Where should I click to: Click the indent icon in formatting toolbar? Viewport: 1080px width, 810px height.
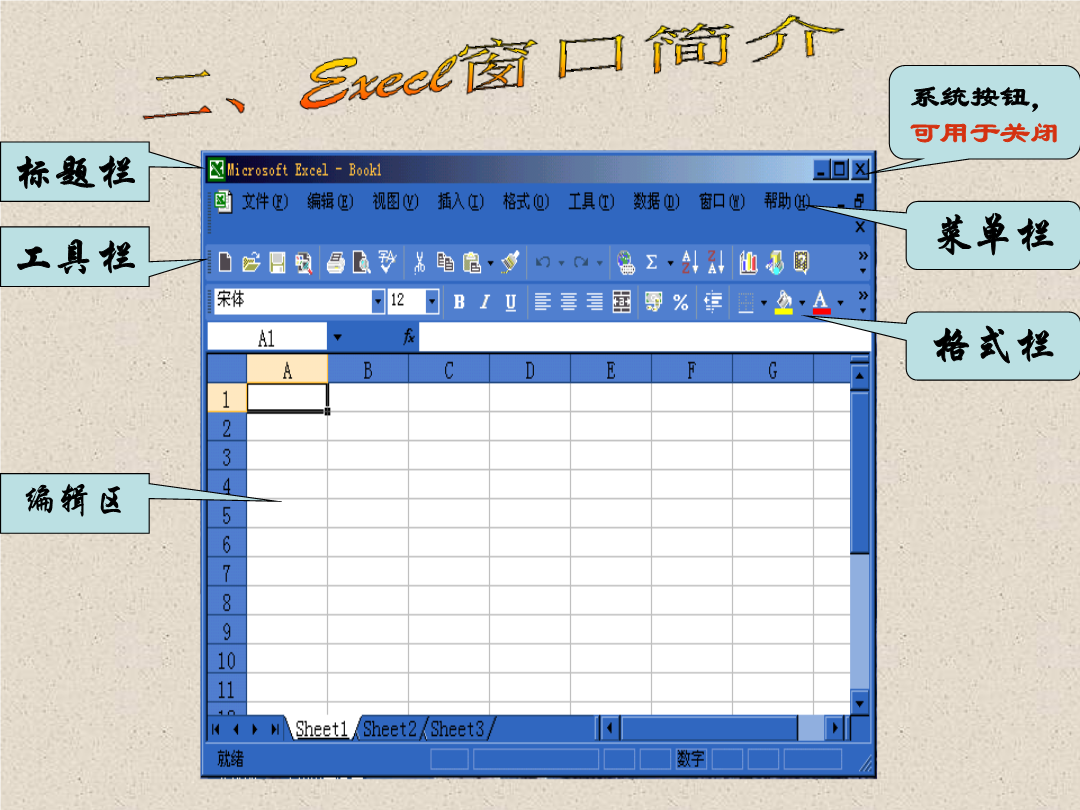pyautogui.click(x=713, y=302)
